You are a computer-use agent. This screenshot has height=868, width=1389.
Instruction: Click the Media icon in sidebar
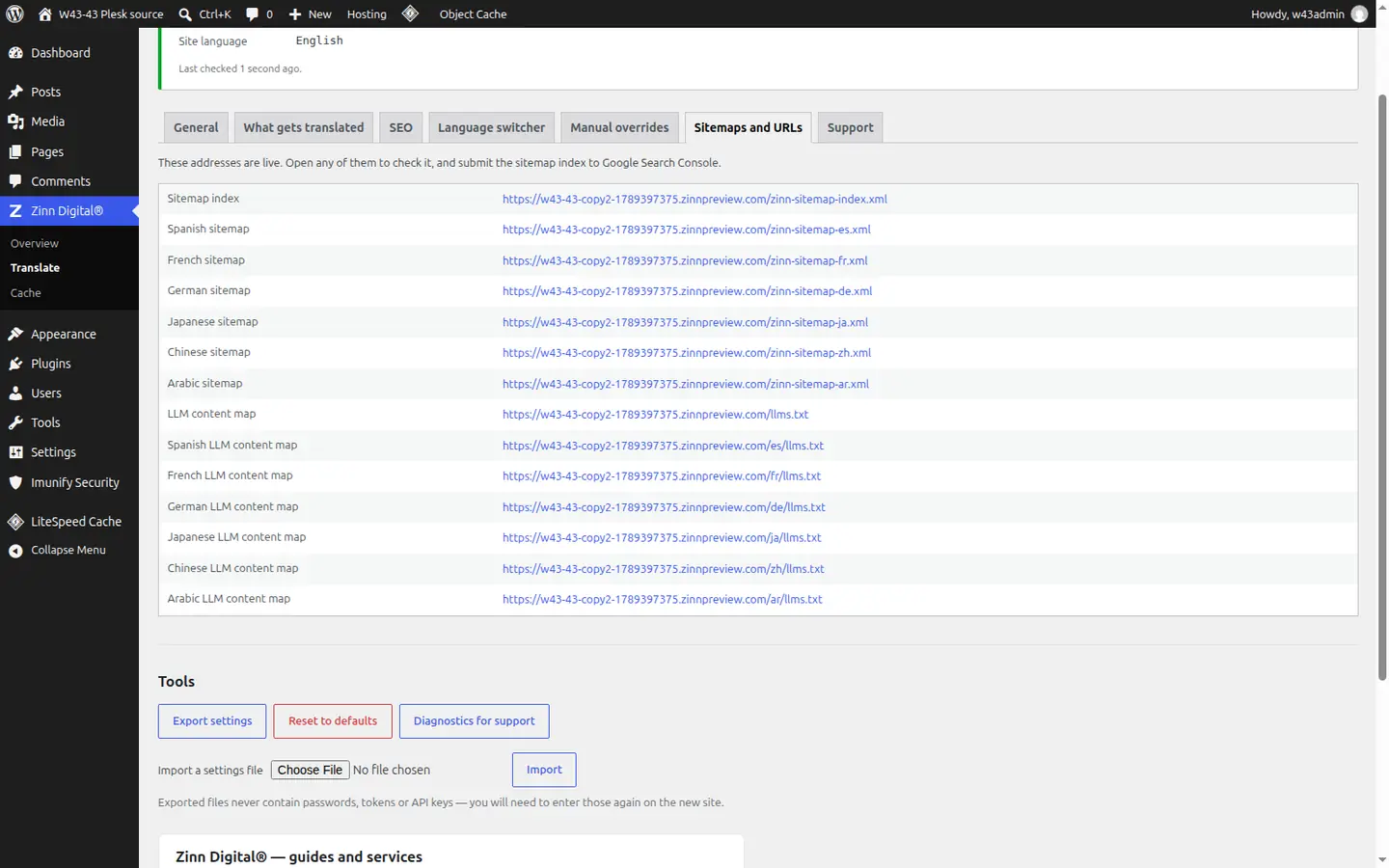point(15,122)
